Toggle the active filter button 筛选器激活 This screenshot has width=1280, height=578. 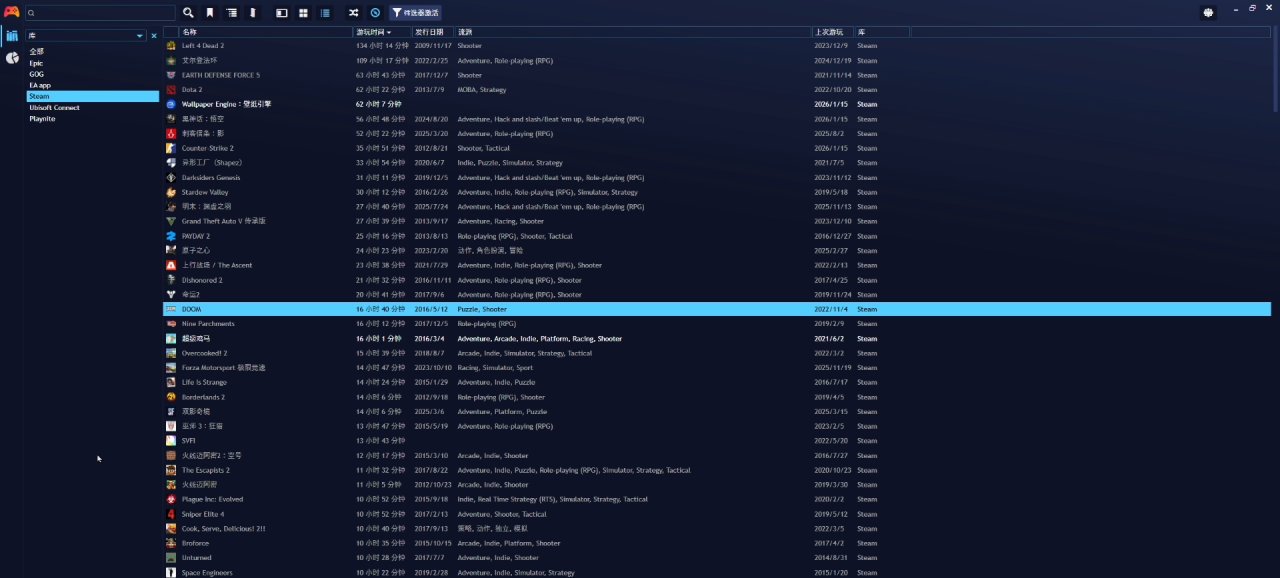415,13
